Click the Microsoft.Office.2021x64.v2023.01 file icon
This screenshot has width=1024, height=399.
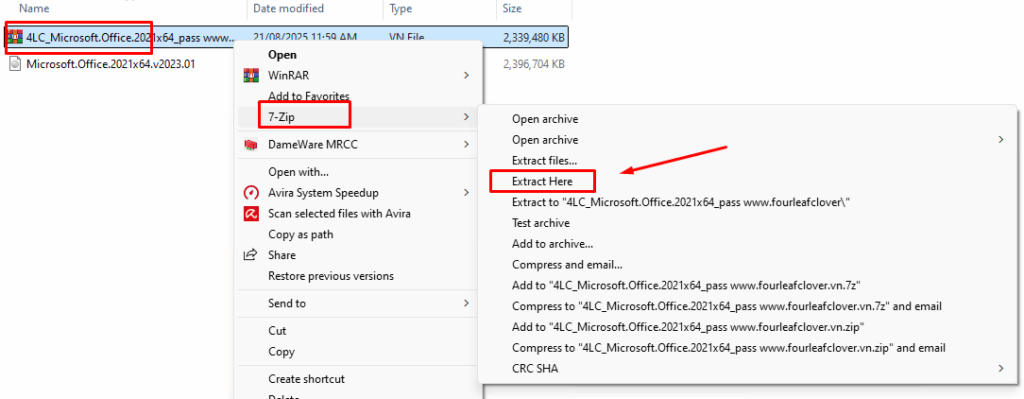(x=16, y=64)
